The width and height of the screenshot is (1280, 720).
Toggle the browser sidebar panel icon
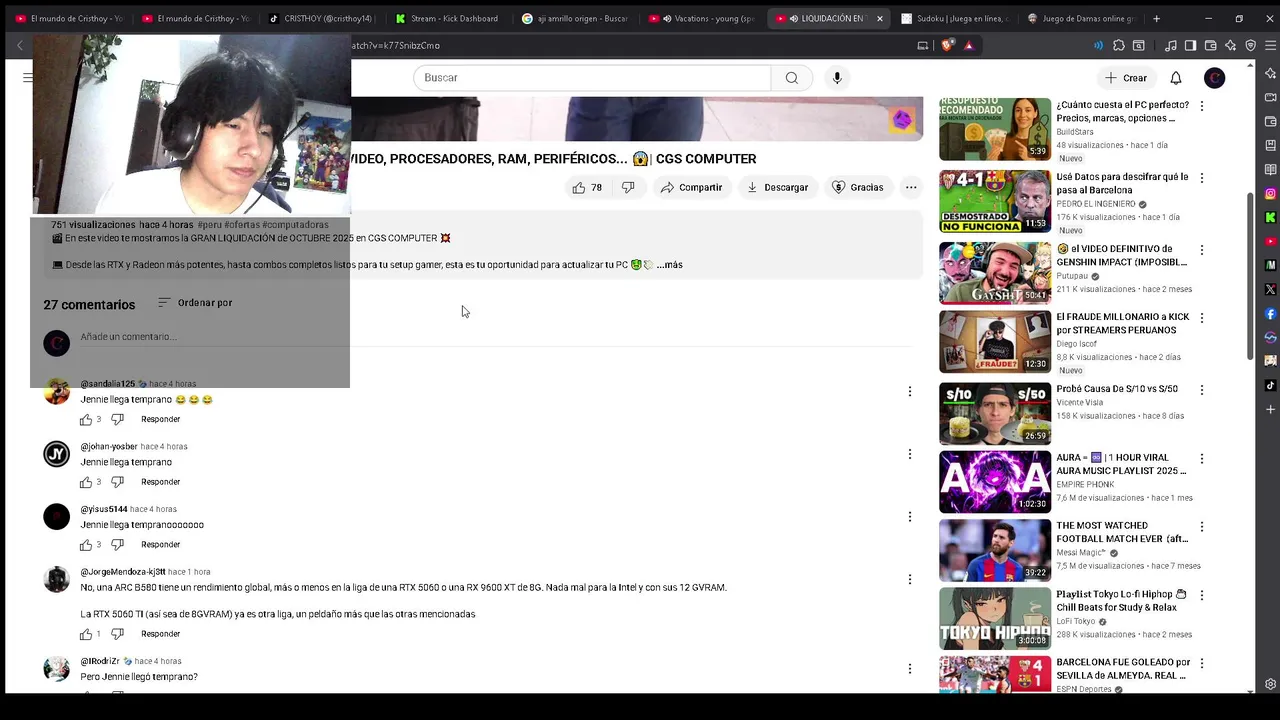click(1190, 45)
